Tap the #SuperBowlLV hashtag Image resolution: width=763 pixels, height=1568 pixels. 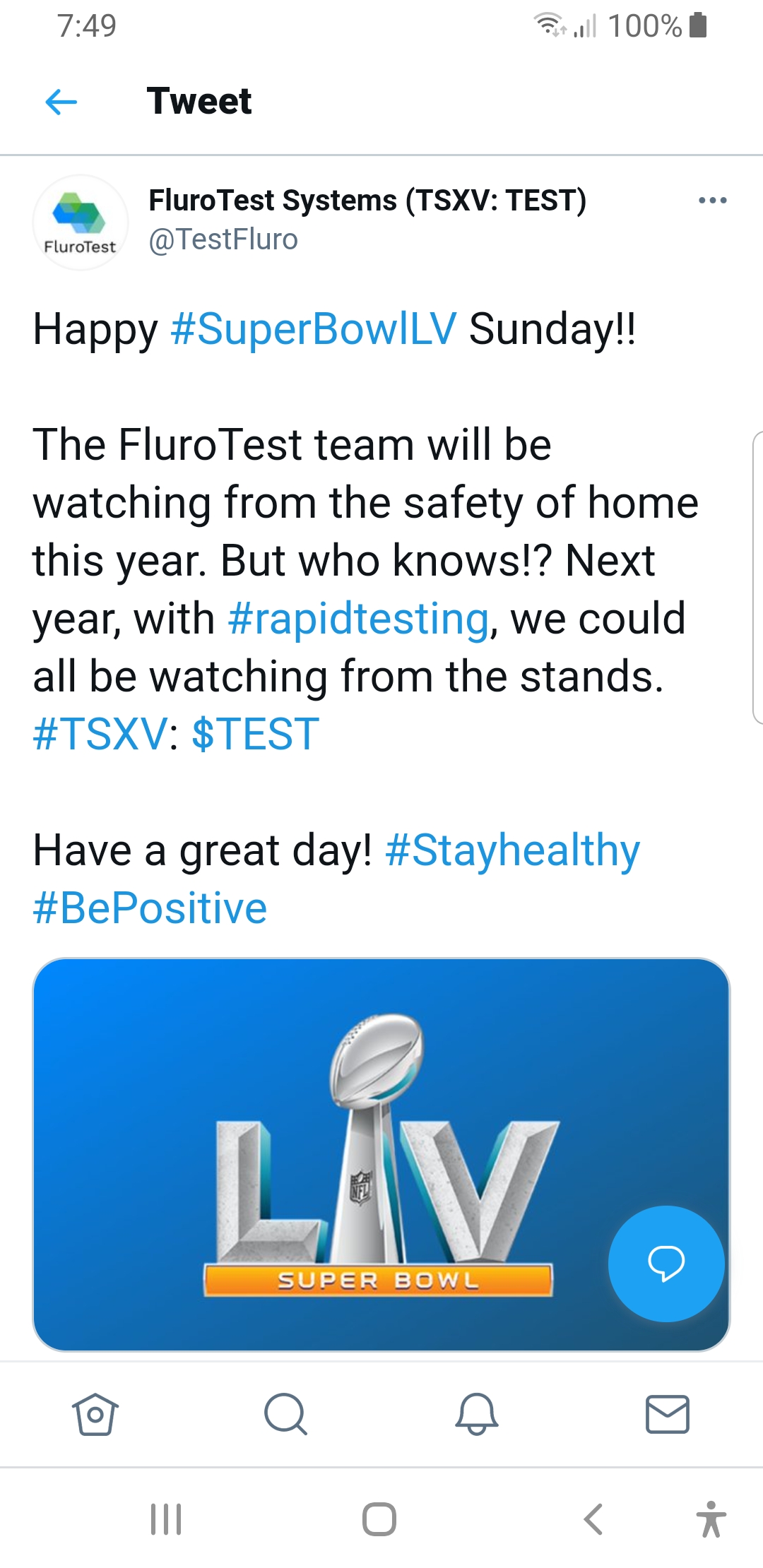tap(314, 329)
